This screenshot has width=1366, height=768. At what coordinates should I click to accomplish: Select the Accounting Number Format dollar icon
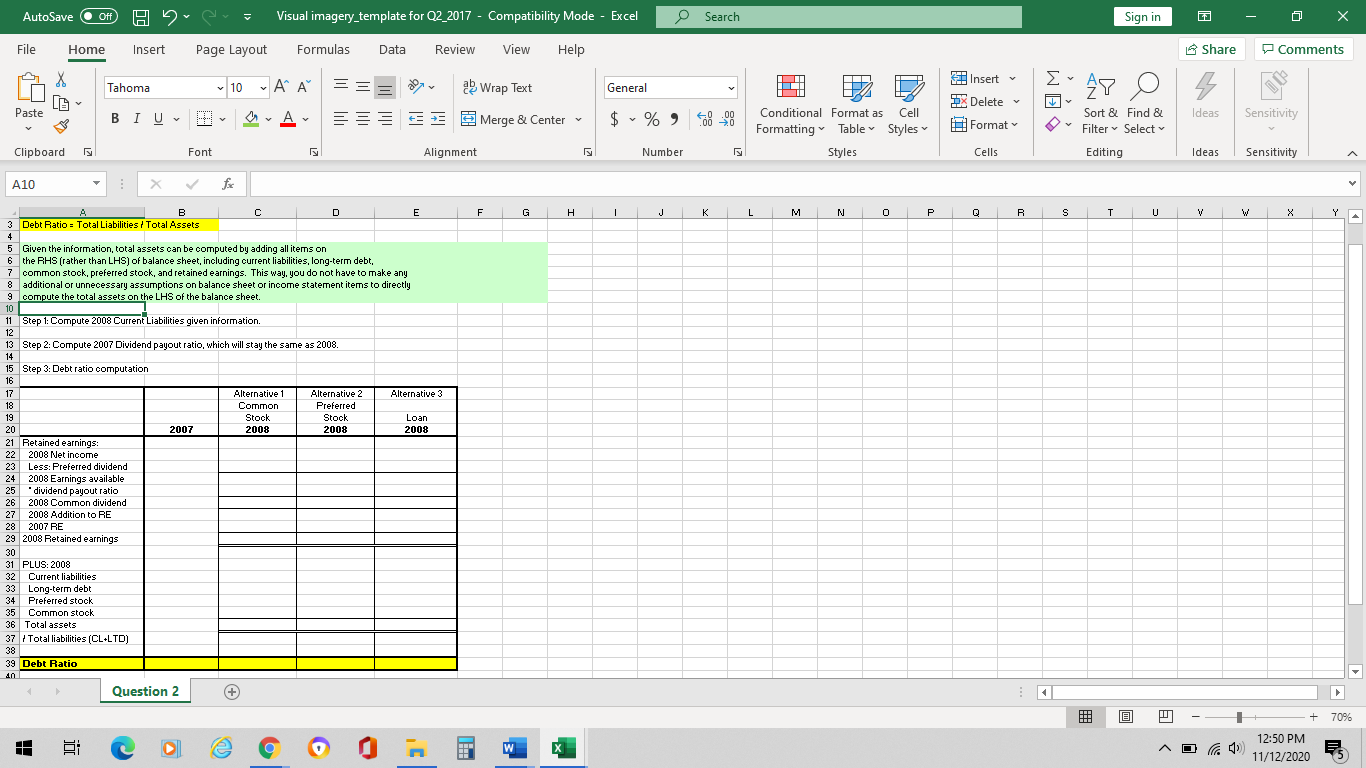click(615, 118)
